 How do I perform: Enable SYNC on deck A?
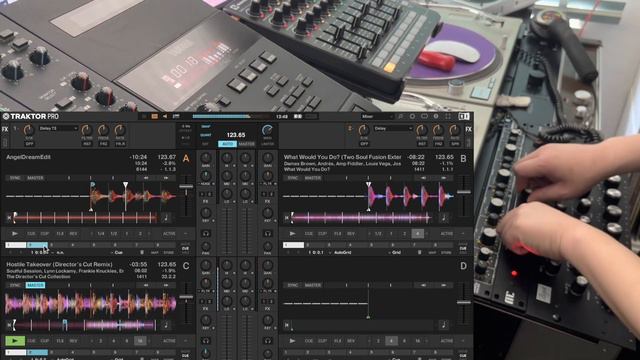[x=15, y=178]
